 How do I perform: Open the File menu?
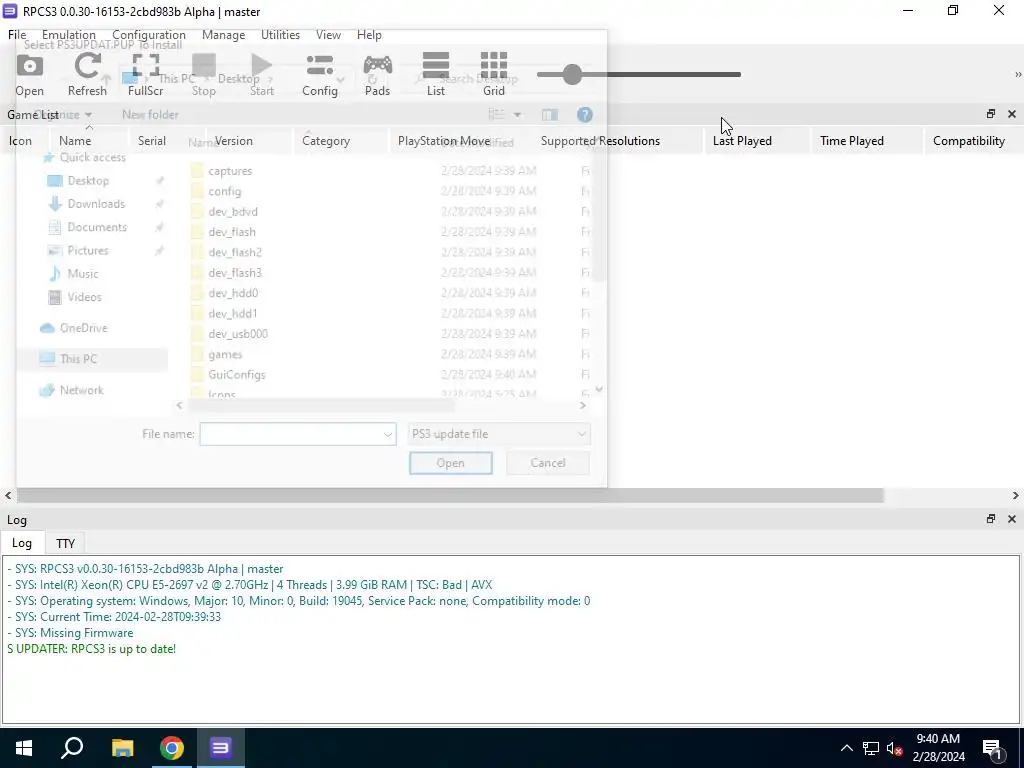(17, 35)
